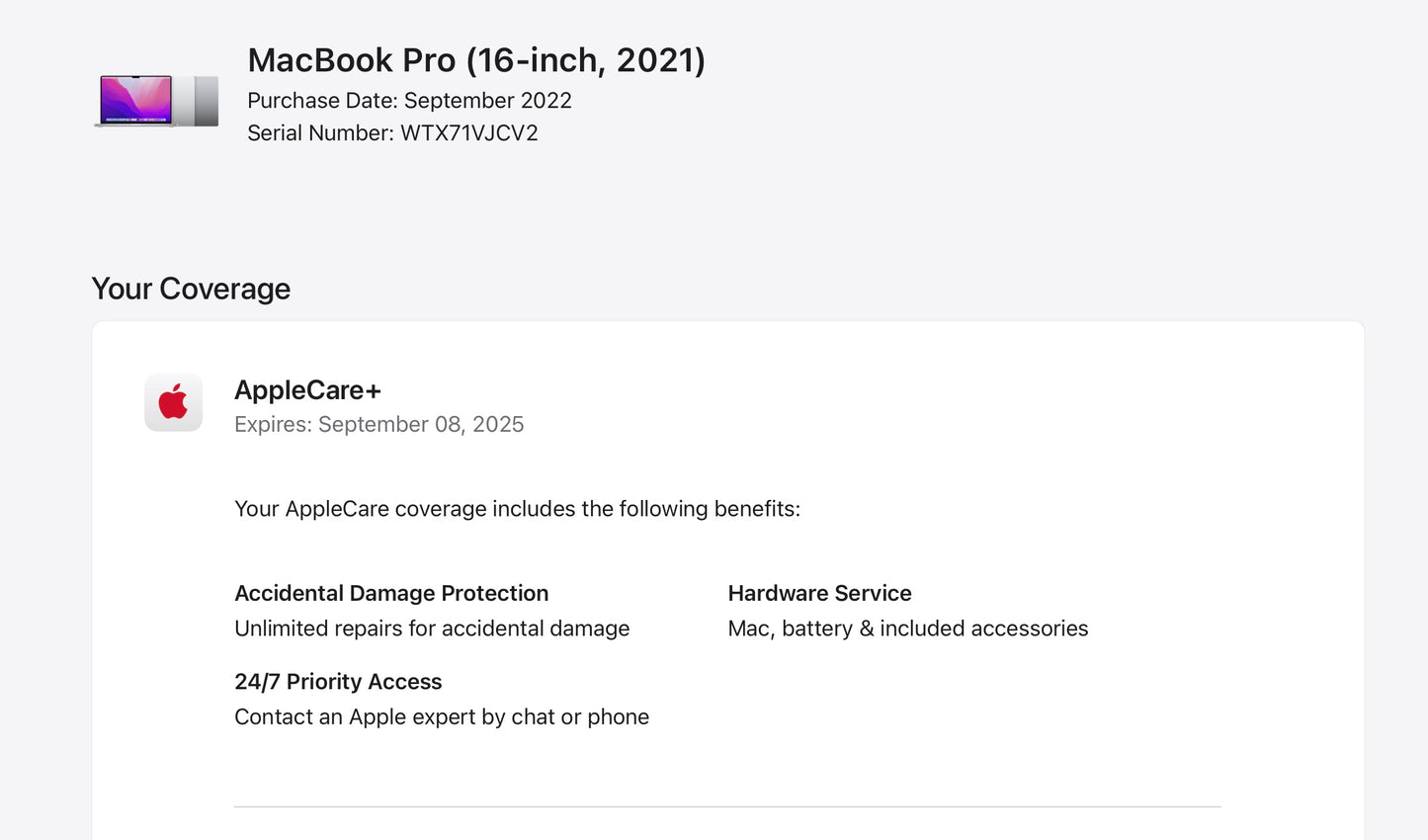Click Contact an Apple expert by chat or phone

[442, 717]
